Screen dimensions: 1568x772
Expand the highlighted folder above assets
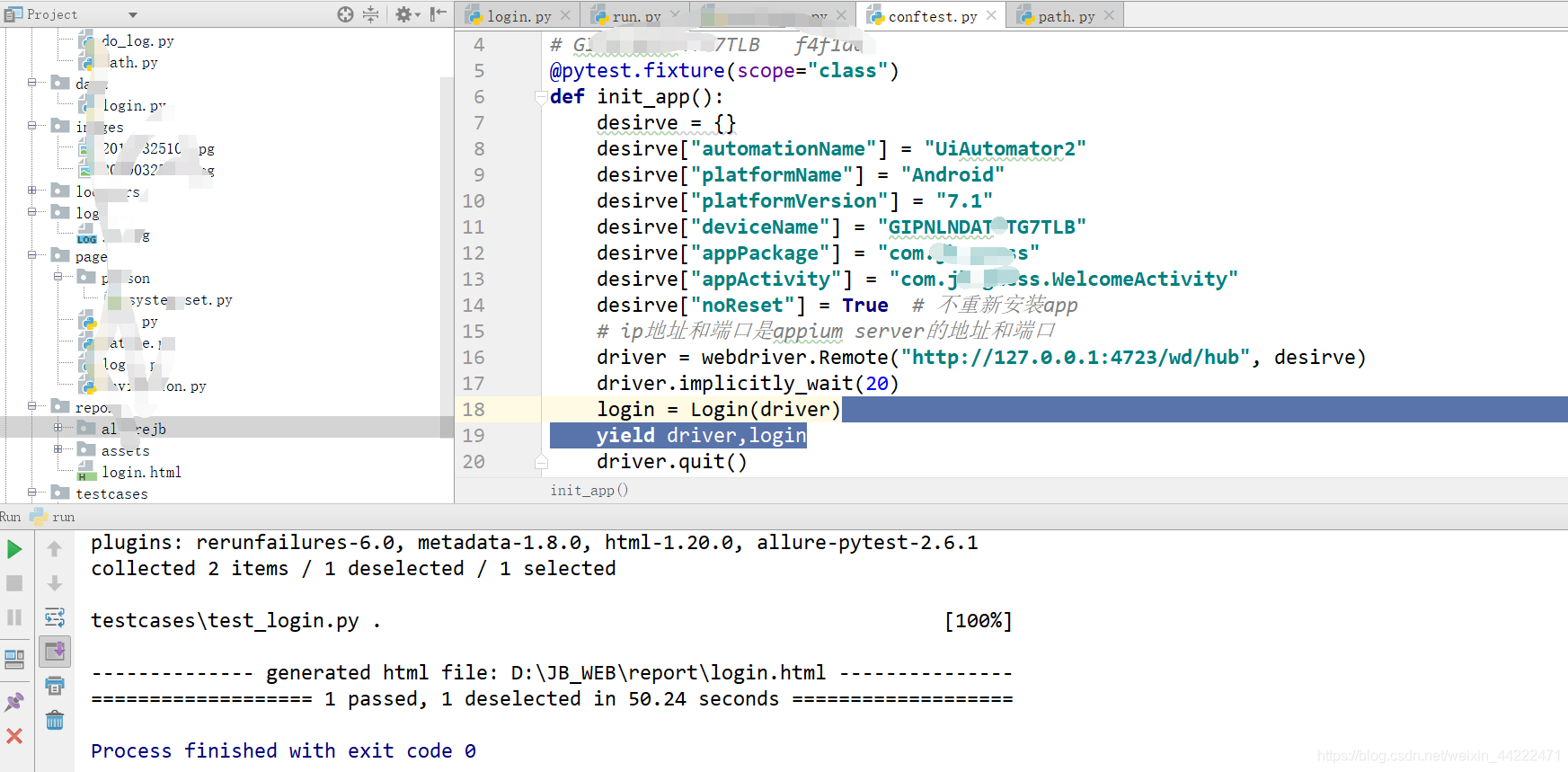pyautogui.click(x=58, y=427)
